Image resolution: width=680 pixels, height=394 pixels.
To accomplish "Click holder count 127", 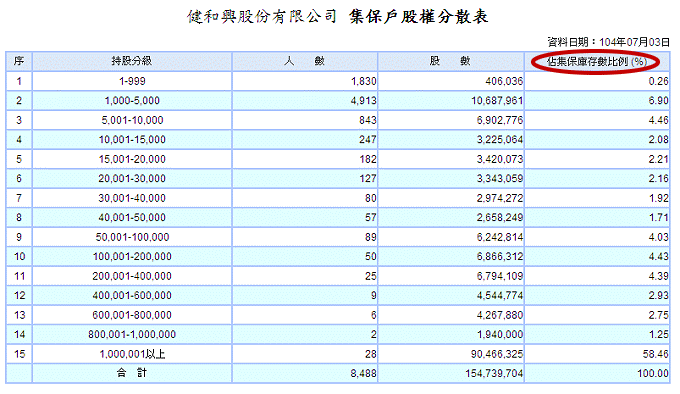I will tap(368, 179).
